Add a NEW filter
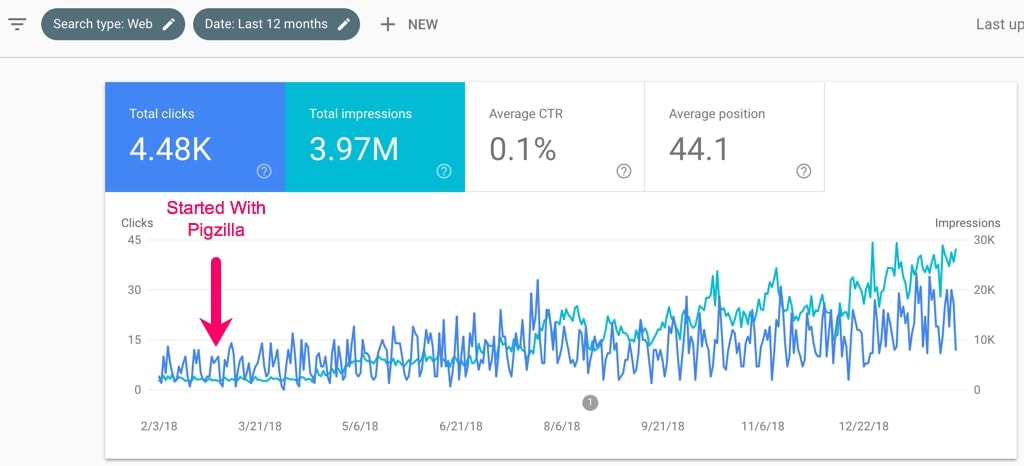Image resolution: width=1024 pixels, height=466 pixels. [x=409, y=25]
